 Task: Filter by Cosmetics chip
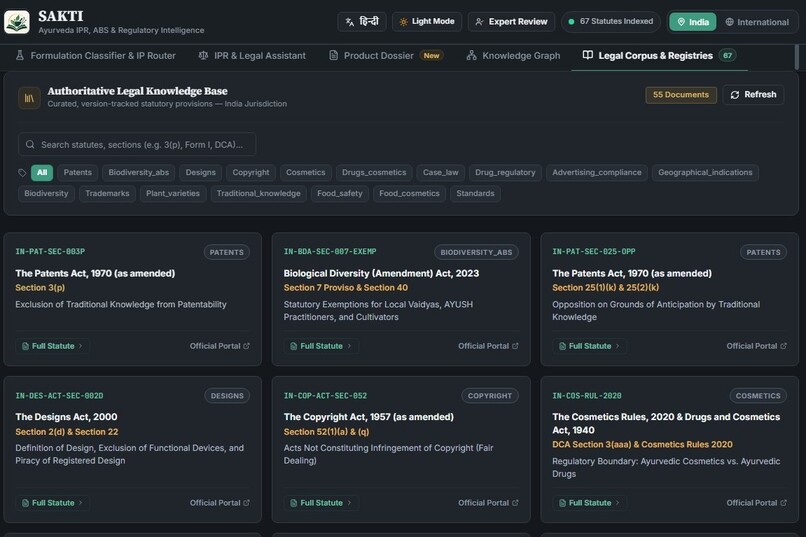305,173
